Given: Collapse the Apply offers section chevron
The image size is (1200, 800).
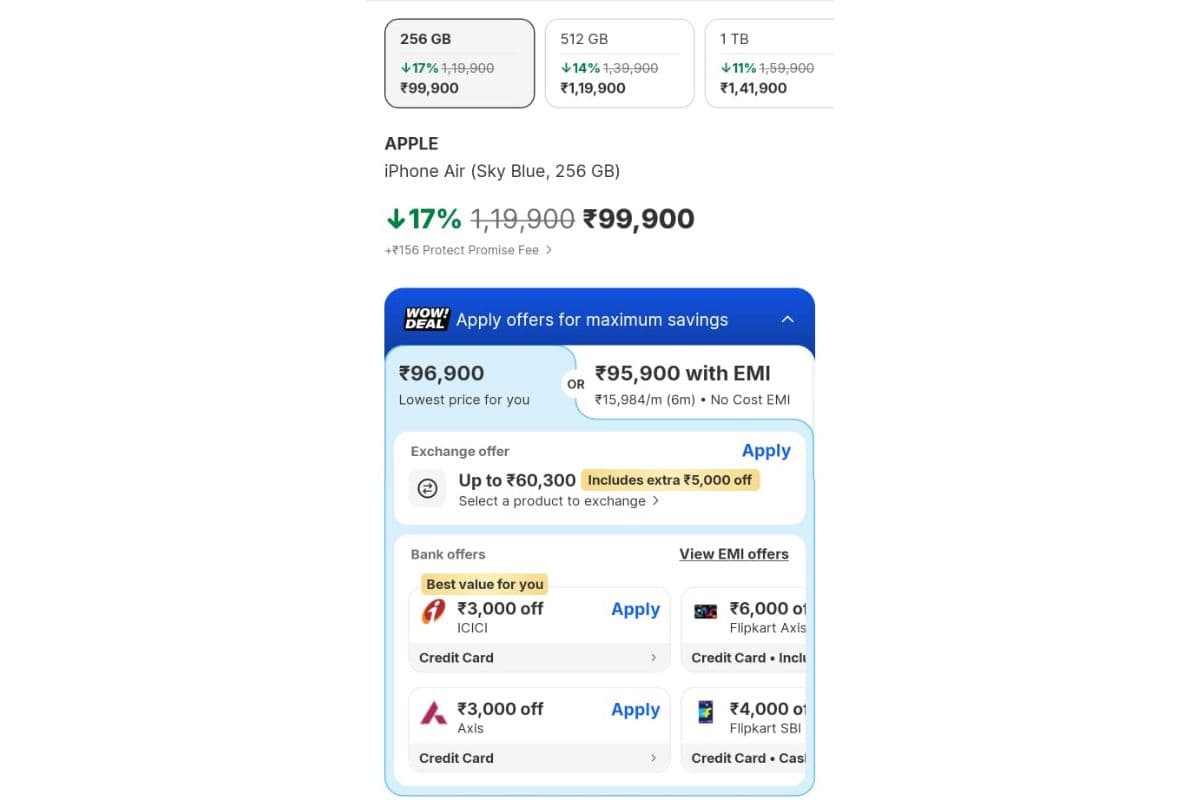Looking at the screenshot, I should pos(787,319).
